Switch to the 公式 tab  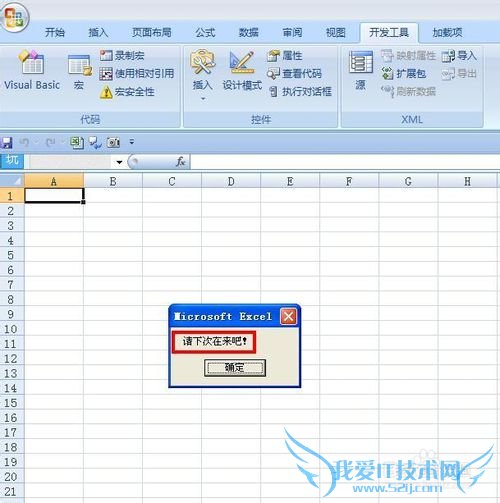(205, 32)
